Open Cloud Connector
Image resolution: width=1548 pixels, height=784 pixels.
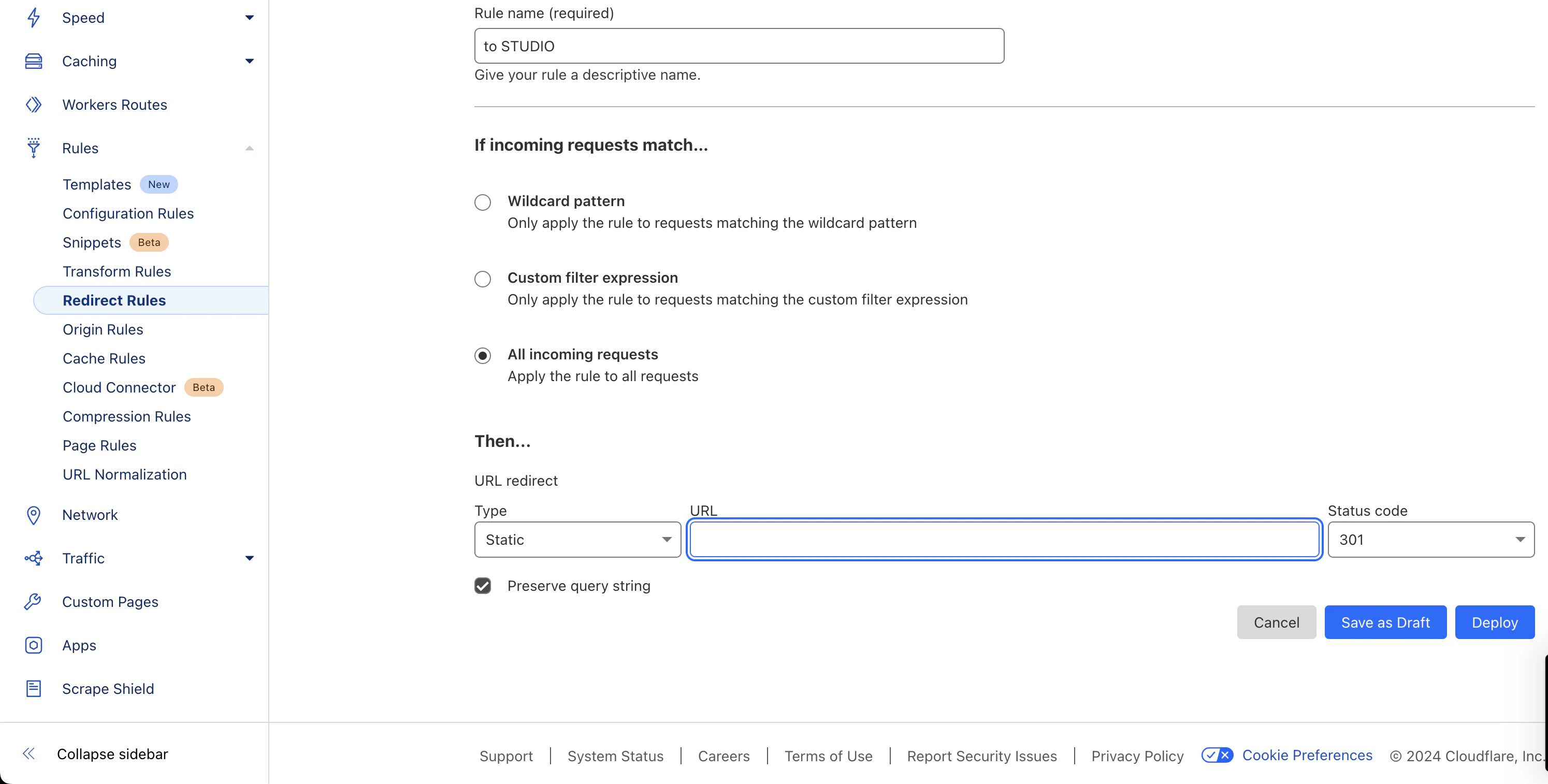tap(119, 387)
